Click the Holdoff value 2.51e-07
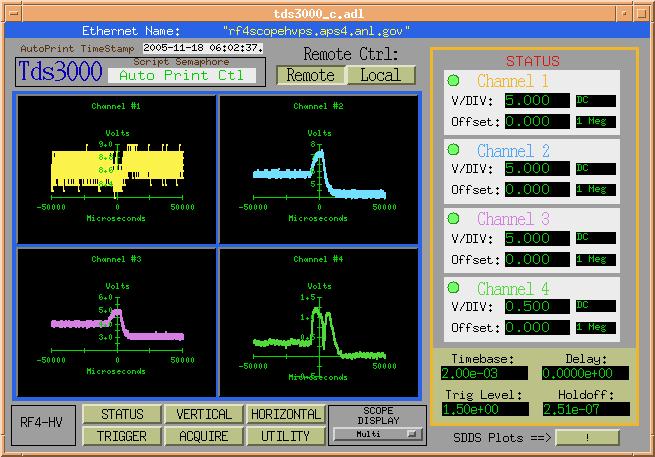 586,409
